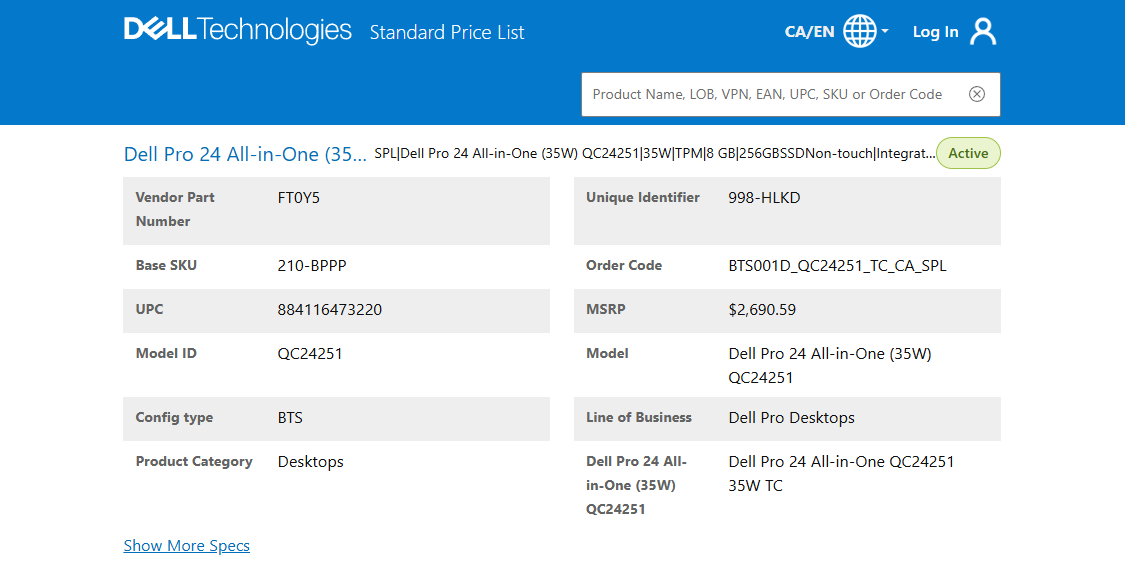This screenshot has width=1125, height=567.
Task: Select MSRP value $2,690.59
Action: [762, 310]
